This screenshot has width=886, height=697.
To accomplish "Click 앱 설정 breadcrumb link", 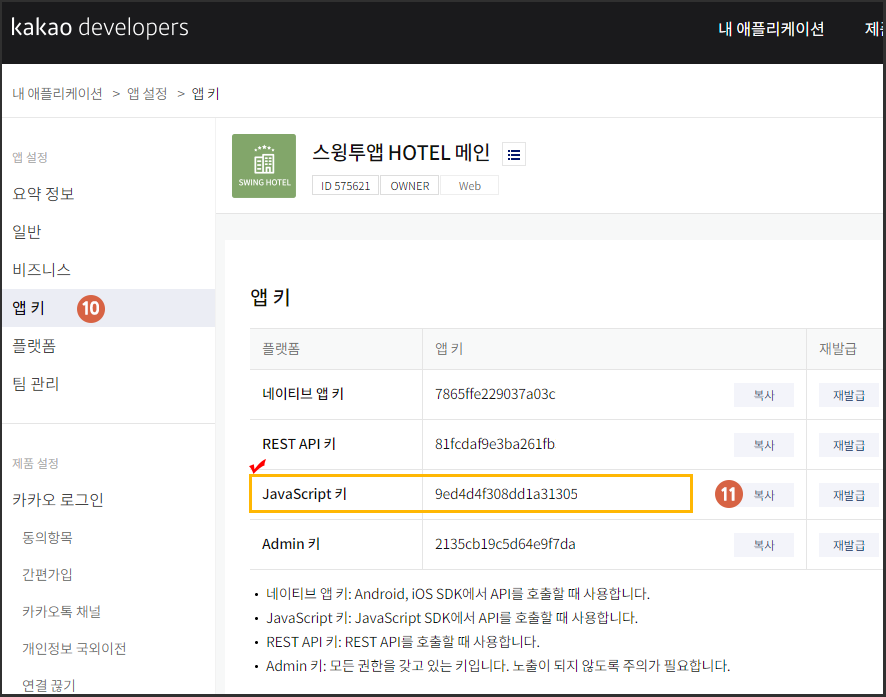I will tap(147, 94).
